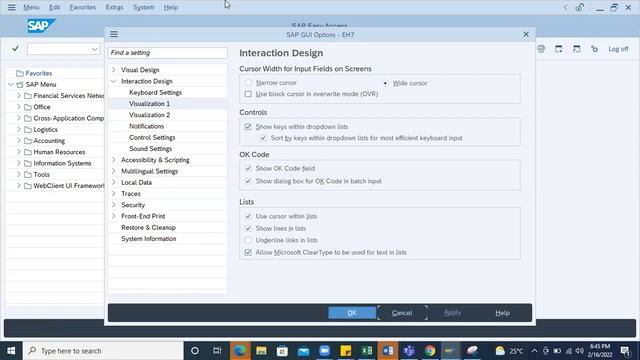Open the SAP GUI Options dialog hamburger menu
The height and width of the screenshot is (360, 640).
pos(114,34)
